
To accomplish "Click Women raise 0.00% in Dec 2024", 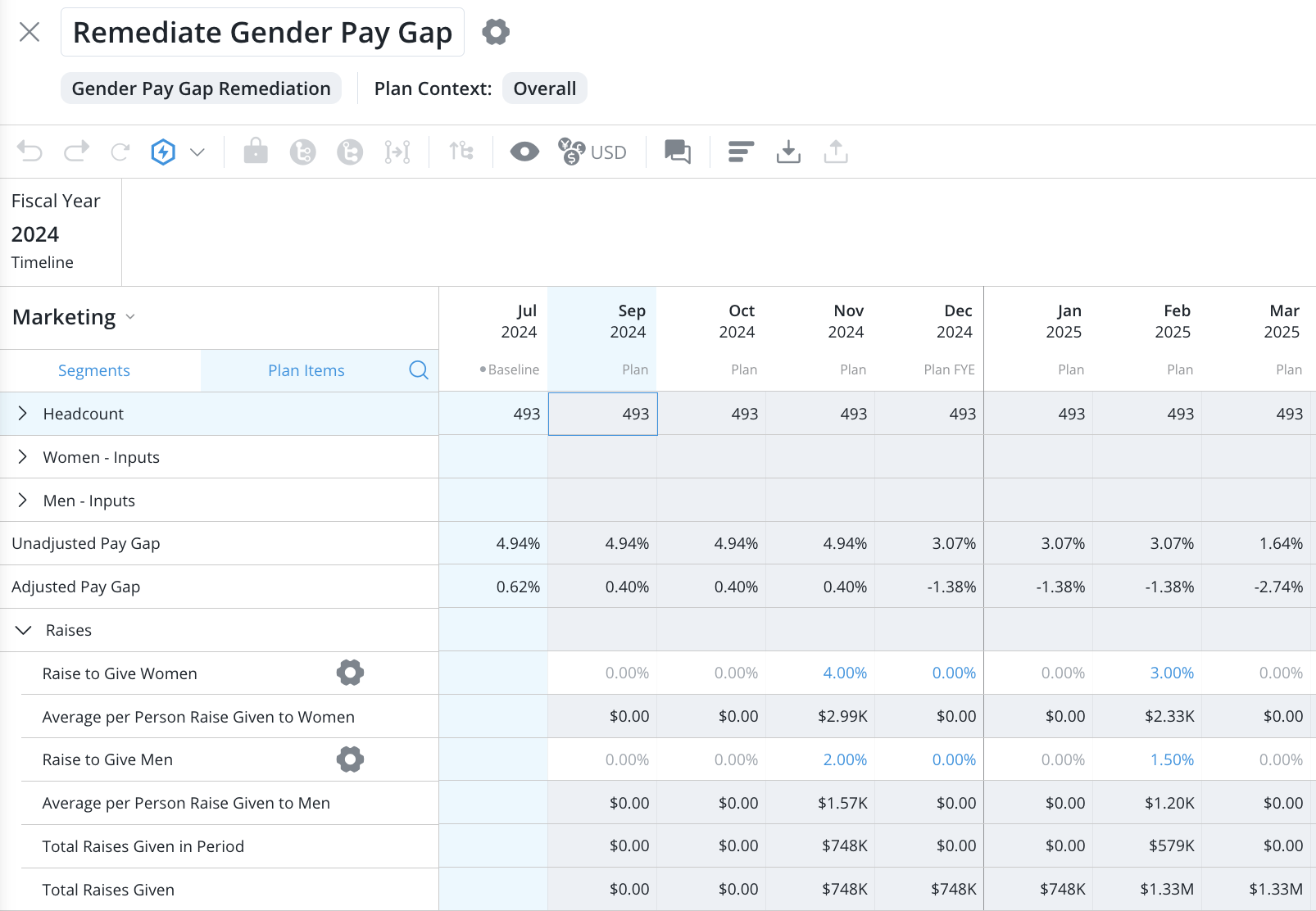I will pyautogui.click(x=929, y=673).
